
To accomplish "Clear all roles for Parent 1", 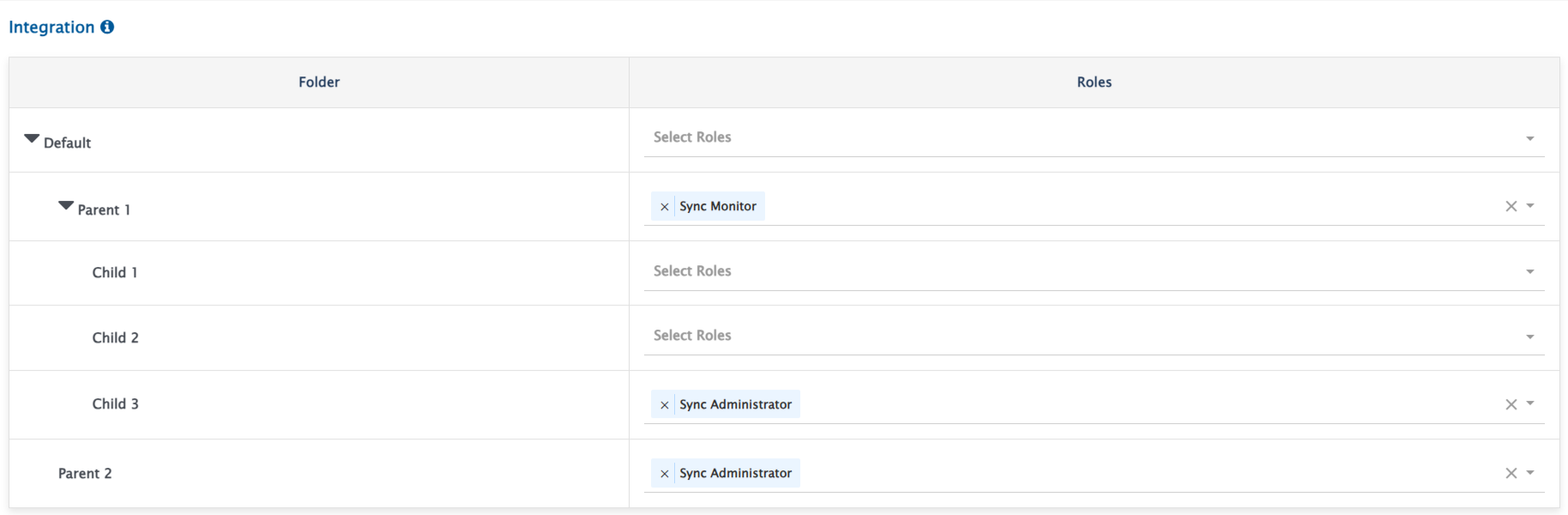I will coord(1511,207).
